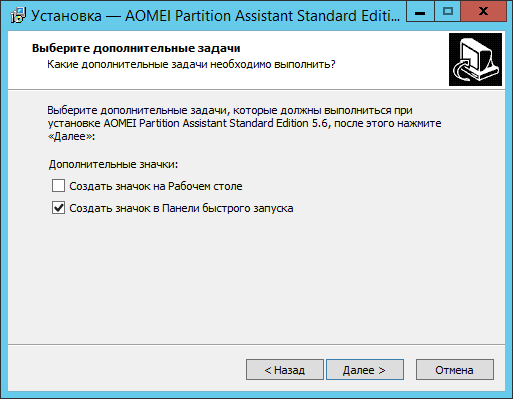Screen dimensions: 513x399
Task: Toggle the quick launch option via its label text
Action: [181, 208]
